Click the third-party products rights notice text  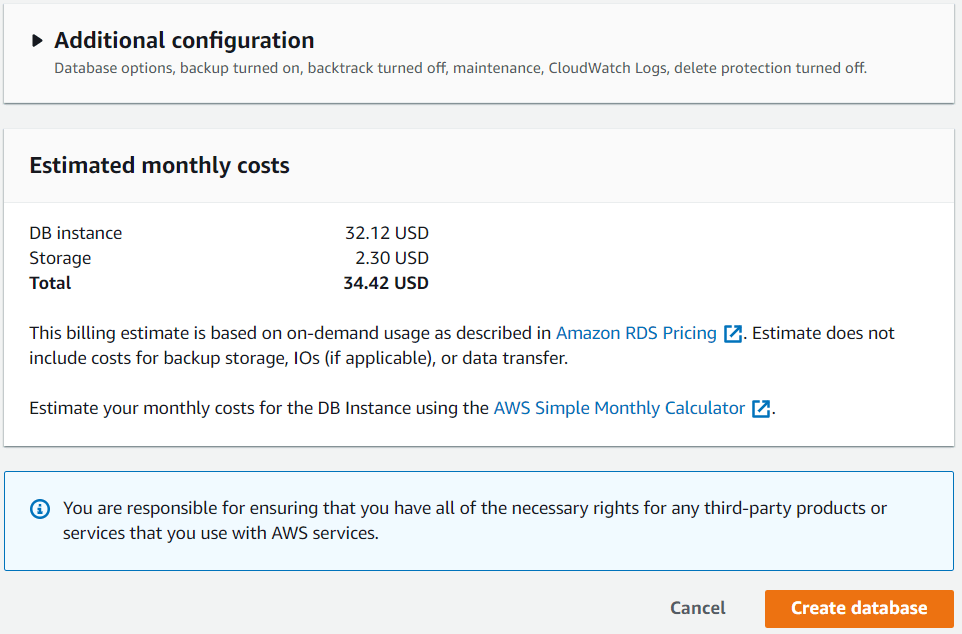(474, 520)
